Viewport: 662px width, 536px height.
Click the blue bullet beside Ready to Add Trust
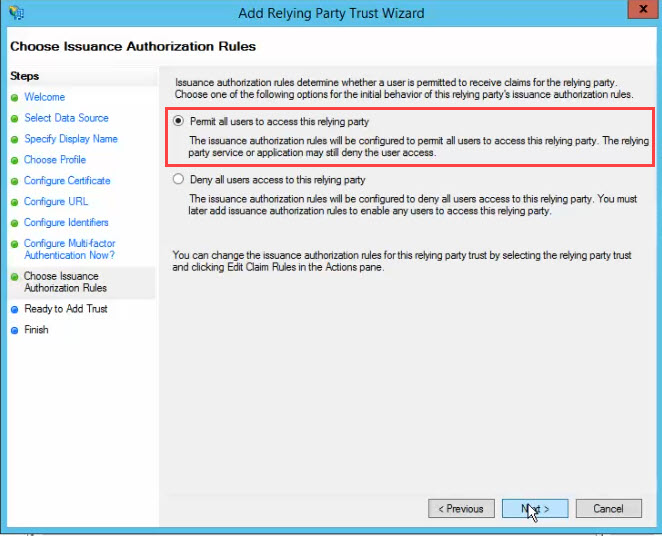[15, 309]
